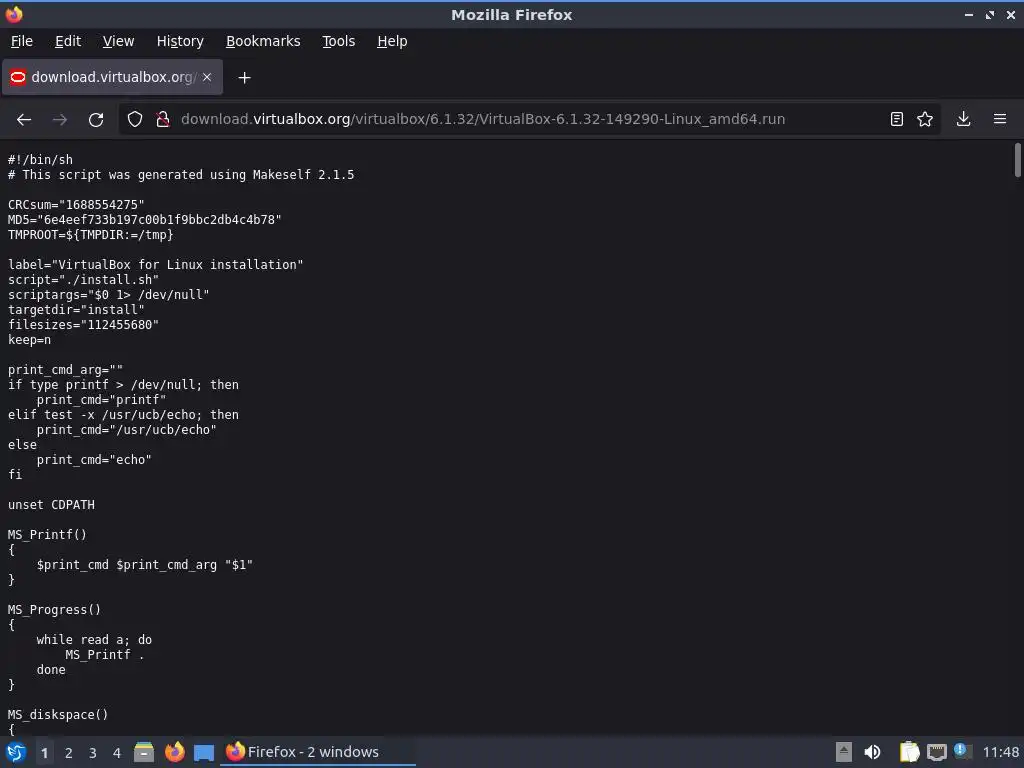Screen dimensions: 1024x768
Task: Click the script="./install.sh" line
Action: (83, 280)
